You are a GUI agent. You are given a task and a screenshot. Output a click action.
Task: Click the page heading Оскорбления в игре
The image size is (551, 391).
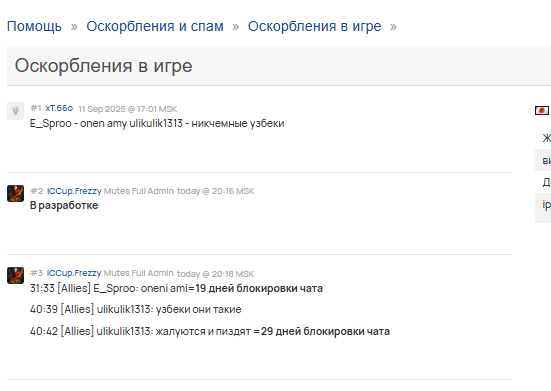click(x=104, y=66)
